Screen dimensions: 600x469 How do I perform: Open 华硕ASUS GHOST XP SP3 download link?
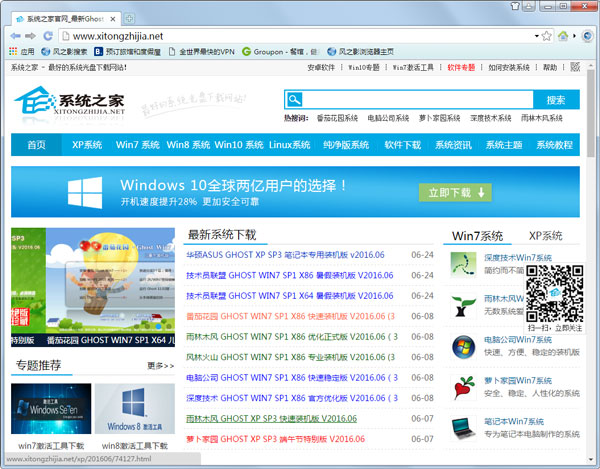pyautogui.click(x=285, y=255)
